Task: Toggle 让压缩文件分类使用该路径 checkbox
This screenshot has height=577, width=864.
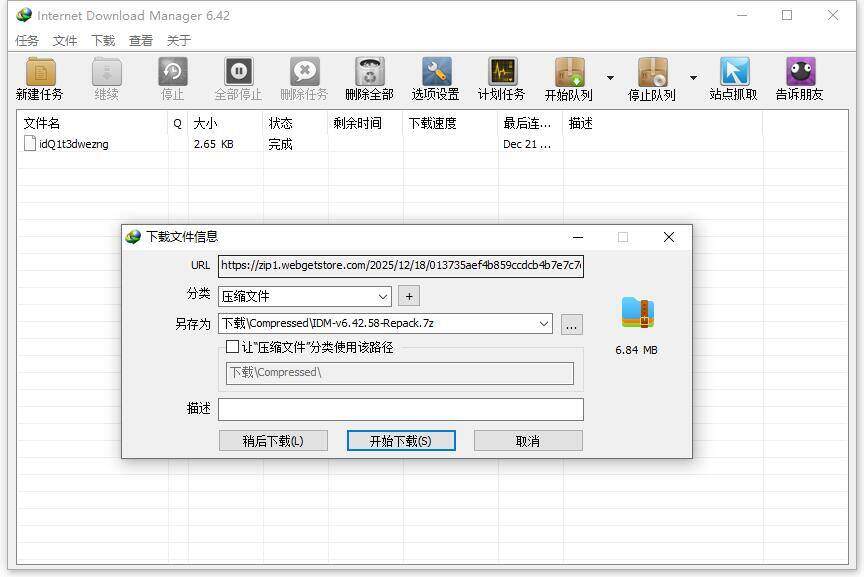Action: [233, 347]
